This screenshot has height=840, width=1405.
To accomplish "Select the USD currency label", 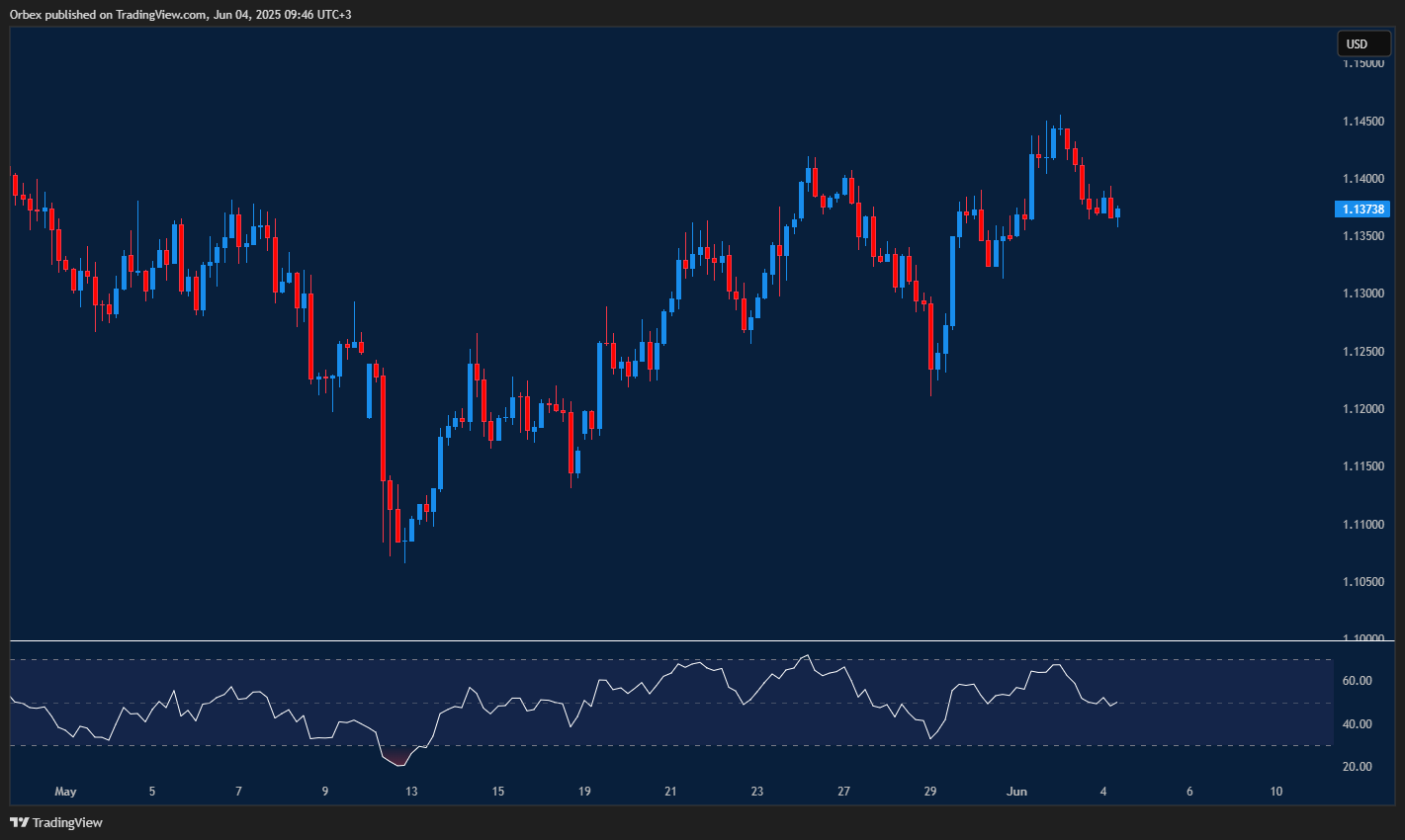I will 1363,43.
